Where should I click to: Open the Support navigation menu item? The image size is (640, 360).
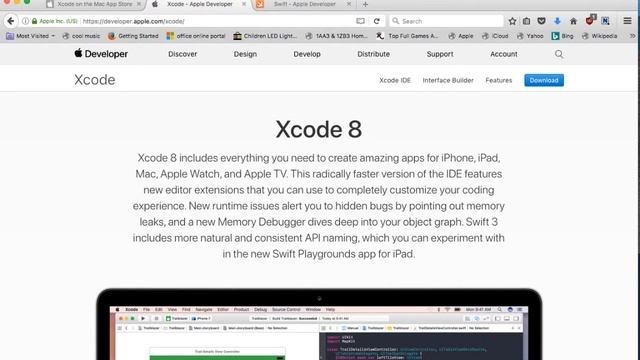440,54
